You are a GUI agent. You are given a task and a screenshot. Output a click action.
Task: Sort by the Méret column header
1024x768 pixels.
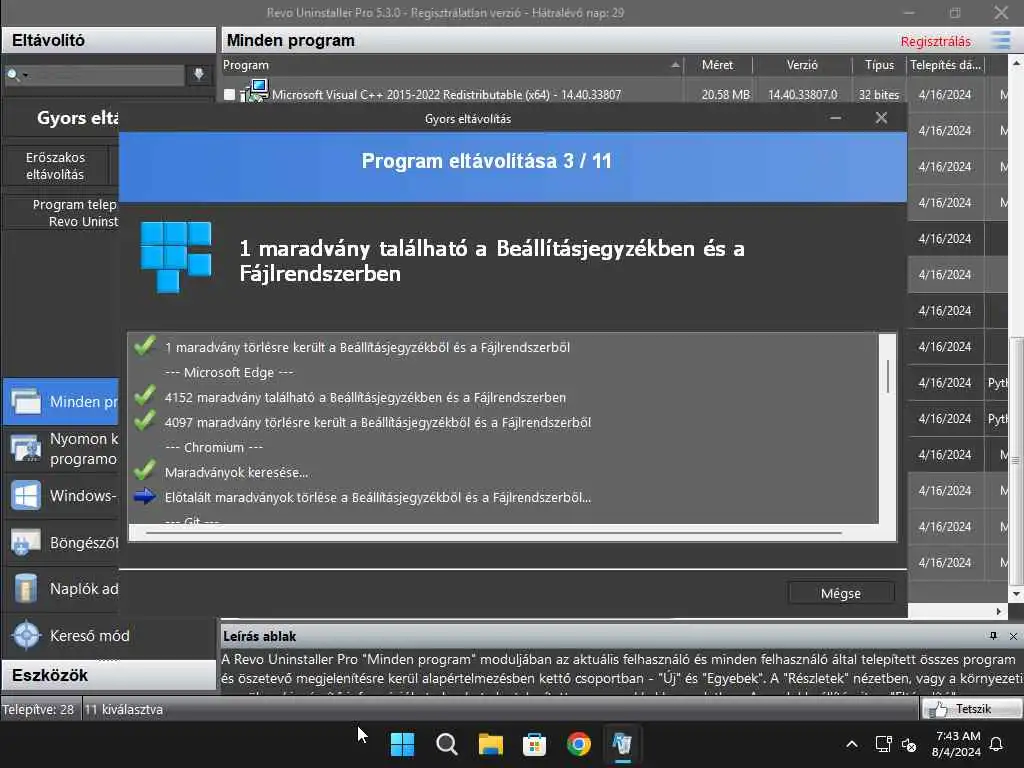pos(718,65)
